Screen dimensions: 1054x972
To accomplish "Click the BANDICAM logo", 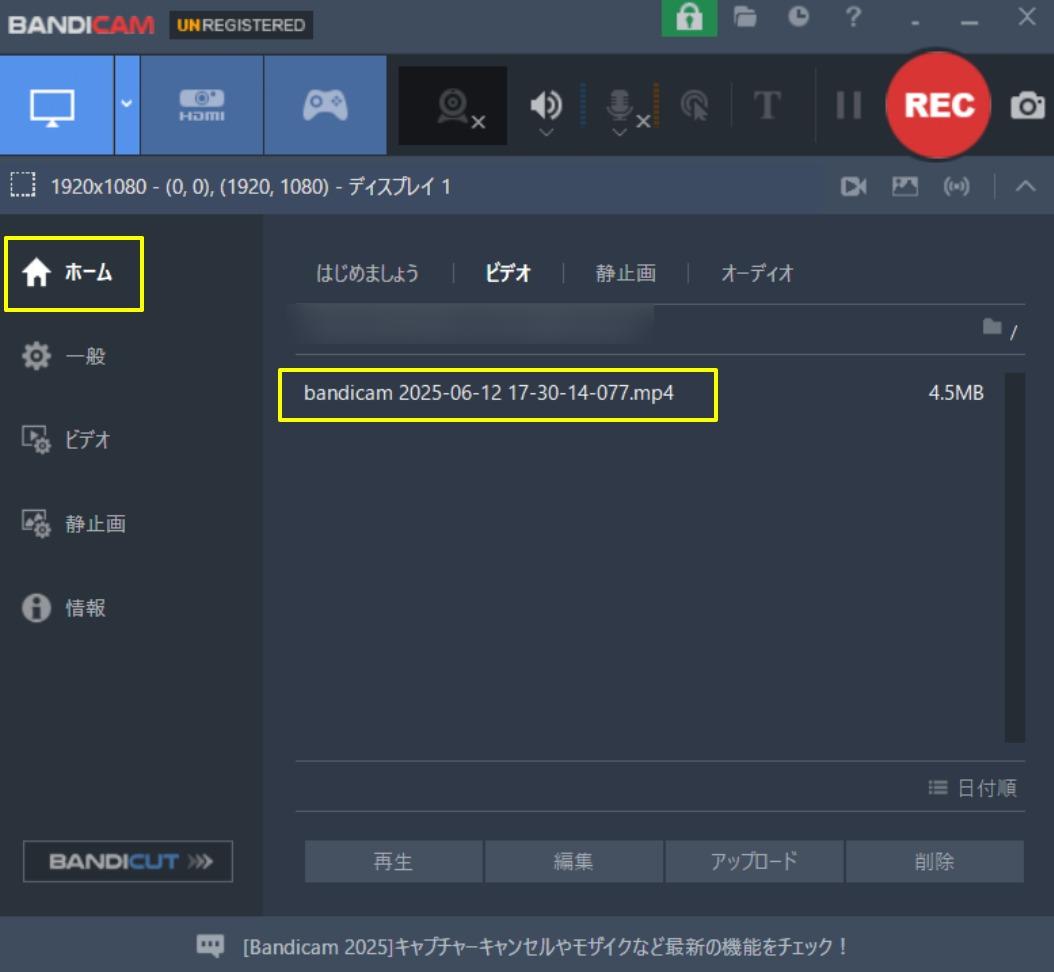I will tap(81, 25).
